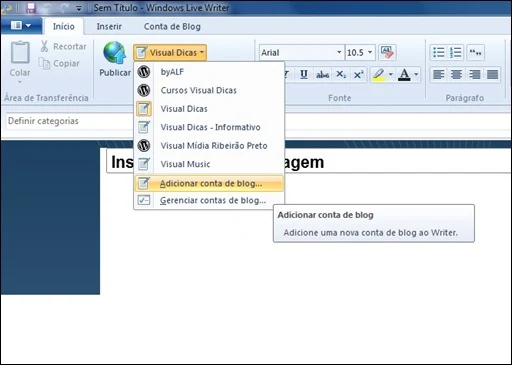The image size is (512, 365).
Task: Click the icon beside Visual Music
Action: [x=144, y=164]
